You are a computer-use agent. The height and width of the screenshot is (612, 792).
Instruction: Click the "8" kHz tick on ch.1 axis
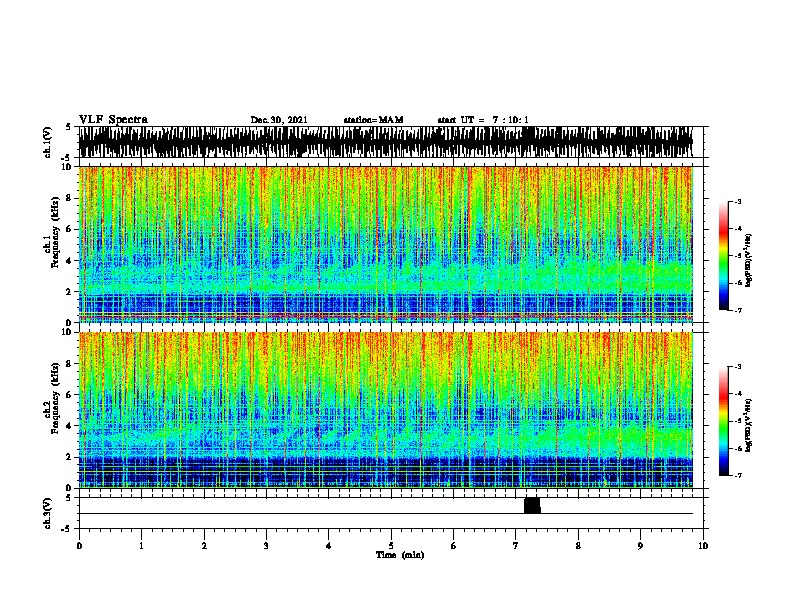[70, 198]
